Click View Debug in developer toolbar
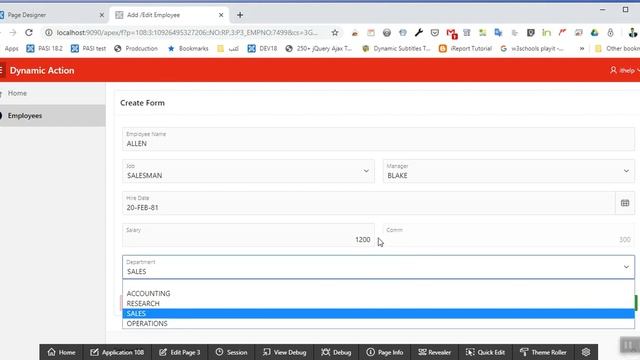640x360 pixels. tap(284, 352)
